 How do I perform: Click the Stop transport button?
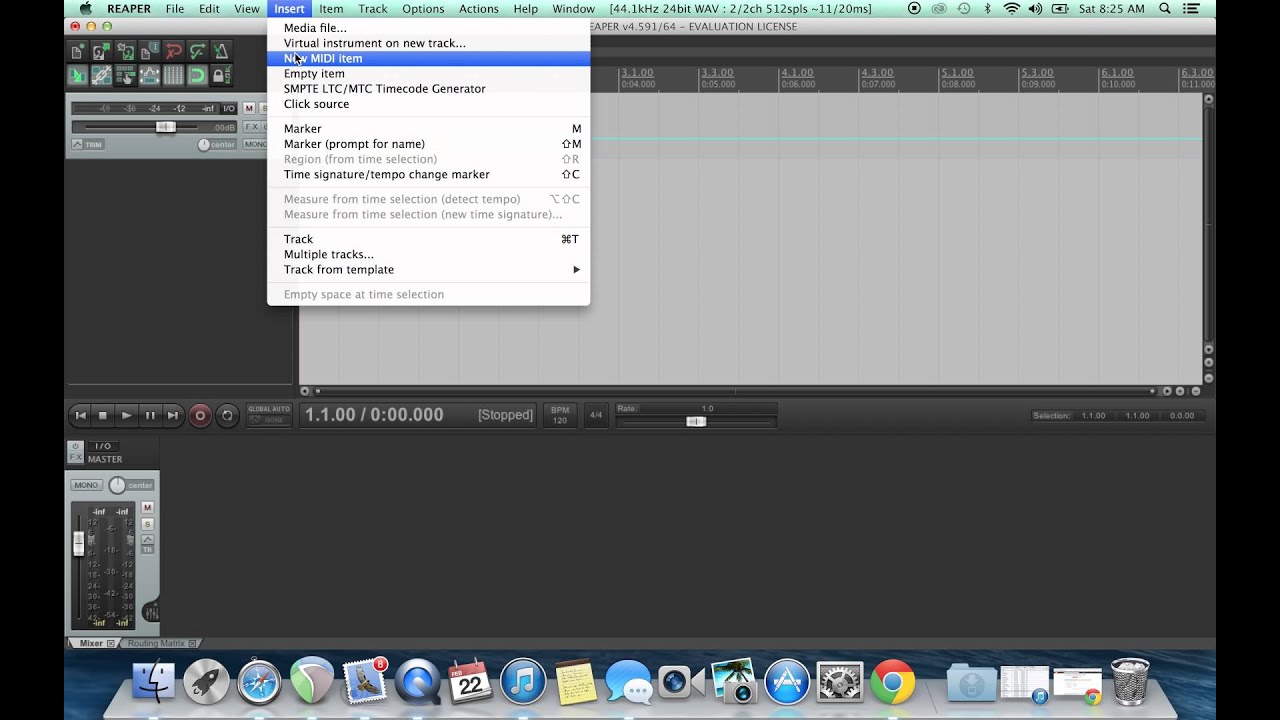(103, 415)
